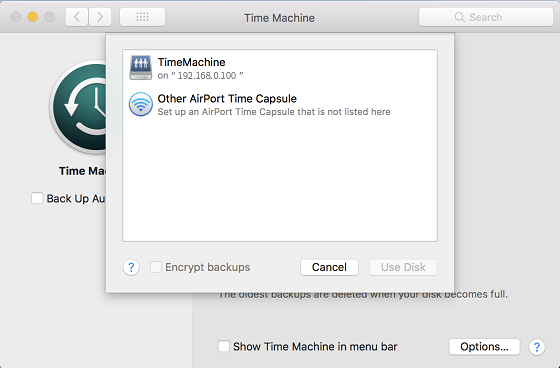The image size is (560, 368).
Task: Go forward using the right arrow button
Action: (x=100, y=17)
